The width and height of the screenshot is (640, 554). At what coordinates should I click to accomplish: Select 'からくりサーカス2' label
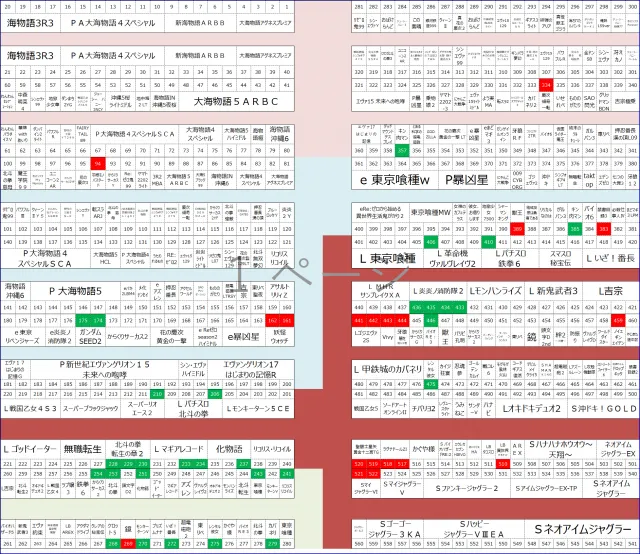[x=128, y=336]
